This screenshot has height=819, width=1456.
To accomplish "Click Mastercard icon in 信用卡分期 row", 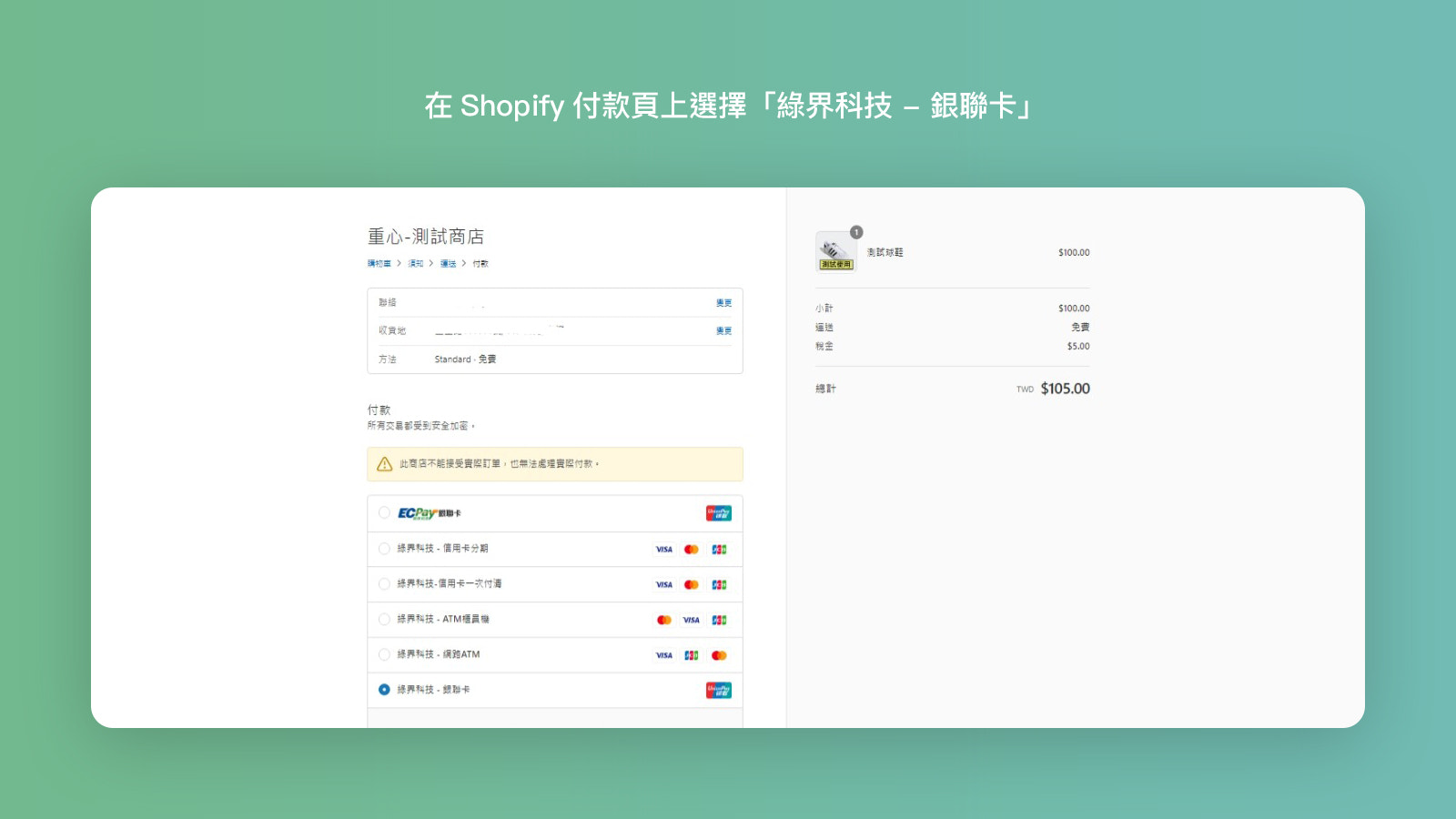I will click(x=692, y=550).
